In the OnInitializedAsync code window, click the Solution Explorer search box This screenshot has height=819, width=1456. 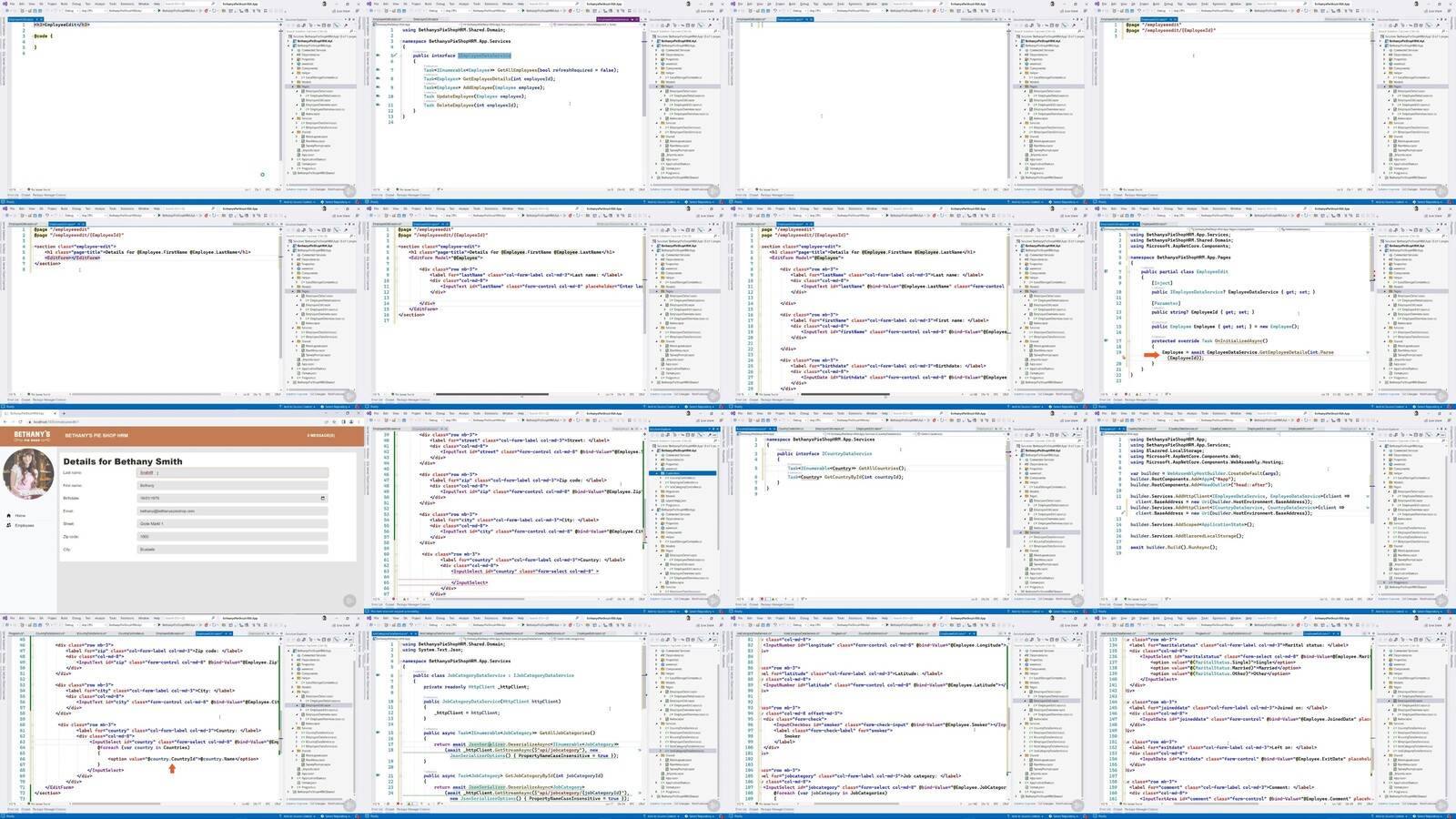tap(1411, 235)
